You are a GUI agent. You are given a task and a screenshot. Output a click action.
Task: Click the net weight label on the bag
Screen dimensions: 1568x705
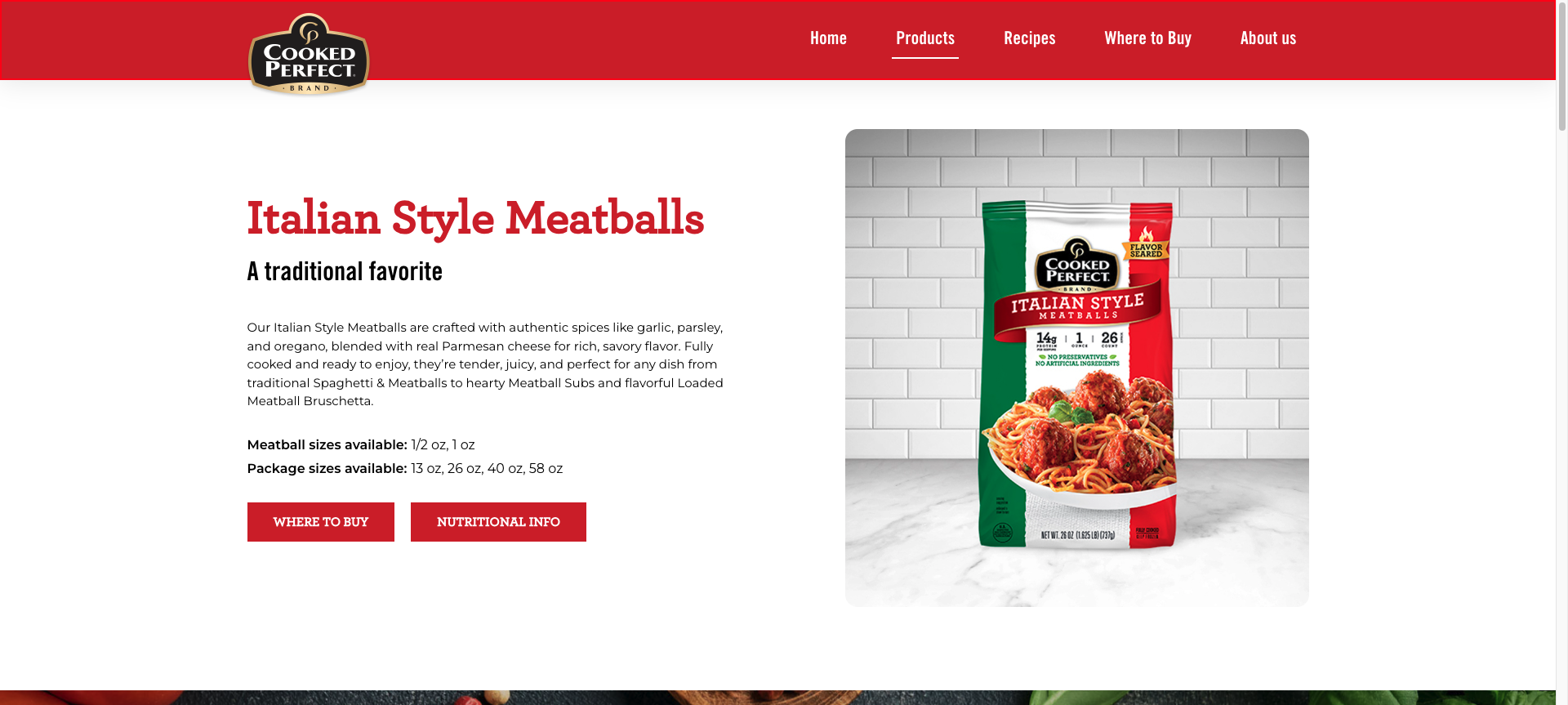(1077, 535)
